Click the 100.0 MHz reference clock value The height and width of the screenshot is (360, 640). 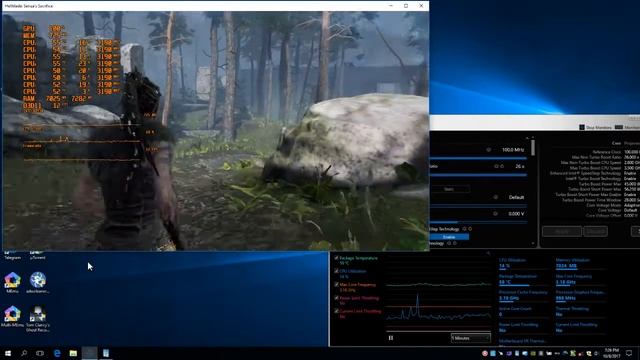pos(513,150)
